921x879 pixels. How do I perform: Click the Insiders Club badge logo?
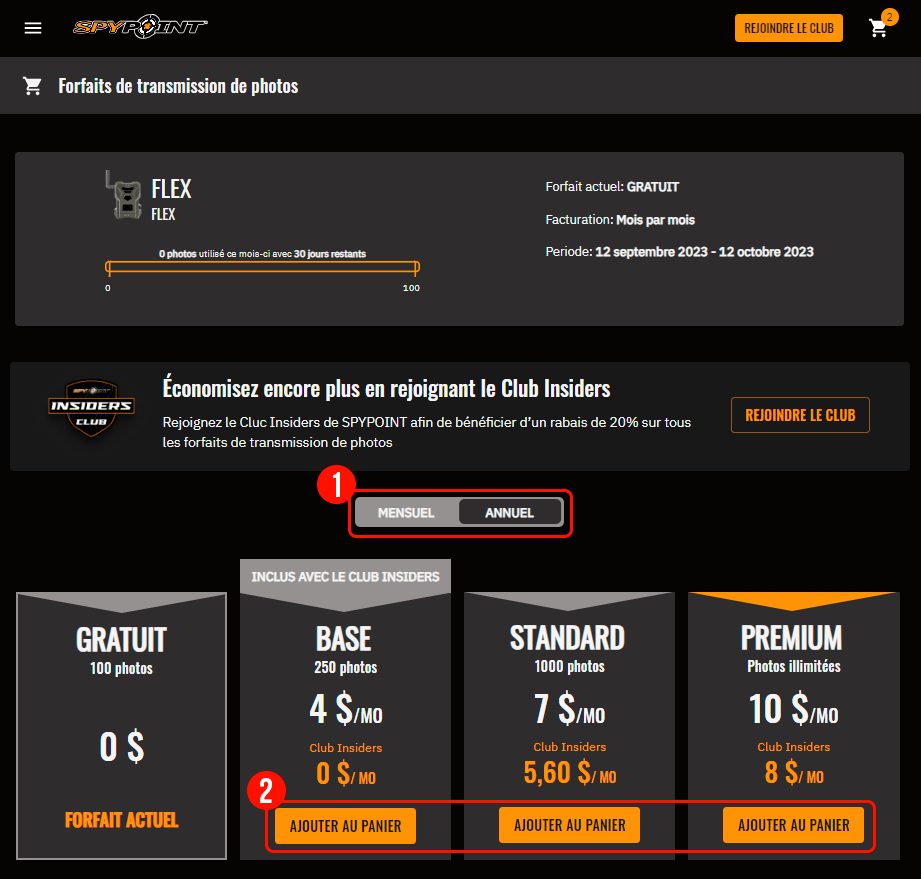92,408
